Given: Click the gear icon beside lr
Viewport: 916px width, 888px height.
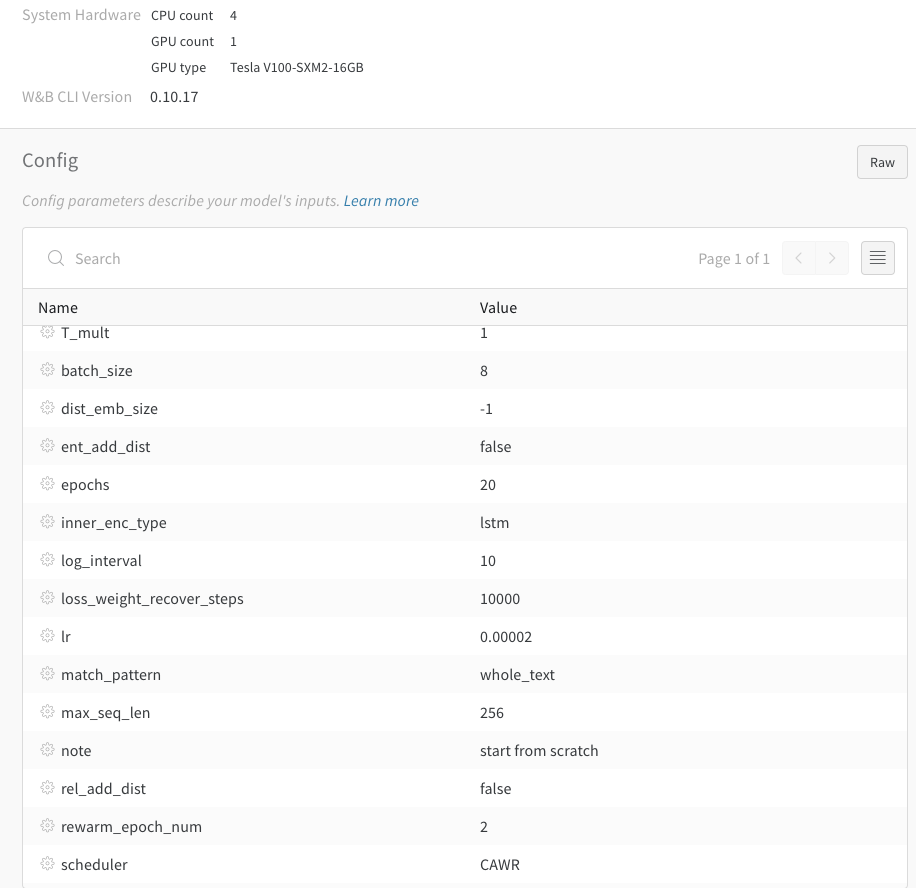Looking at the screenshot, I should [47, 636].
